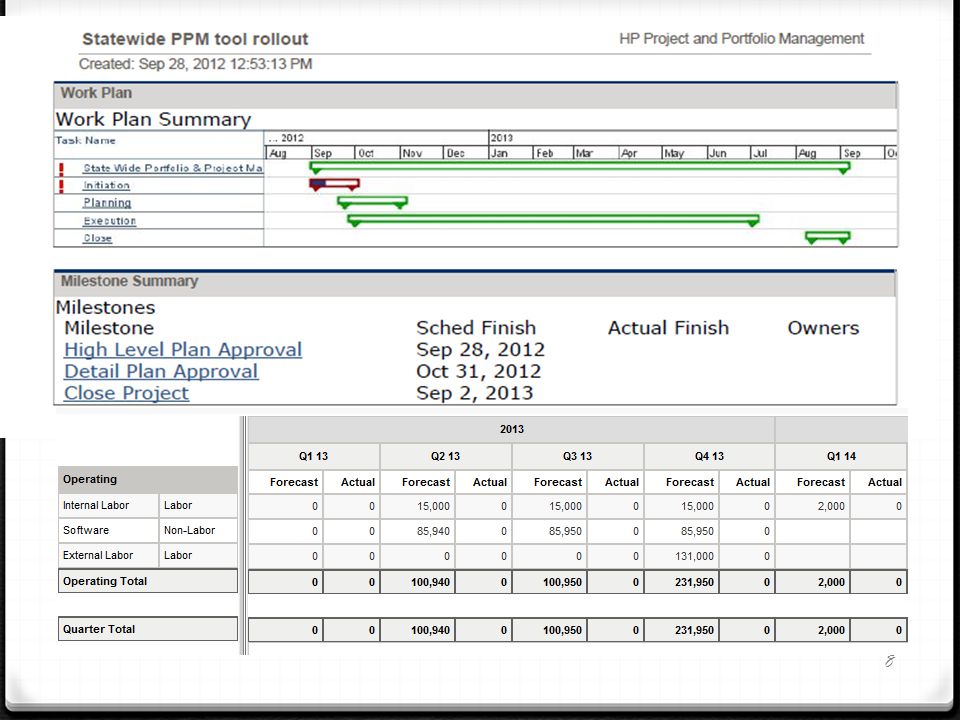Click the Q4 13 quarter header

click(709, 456)
